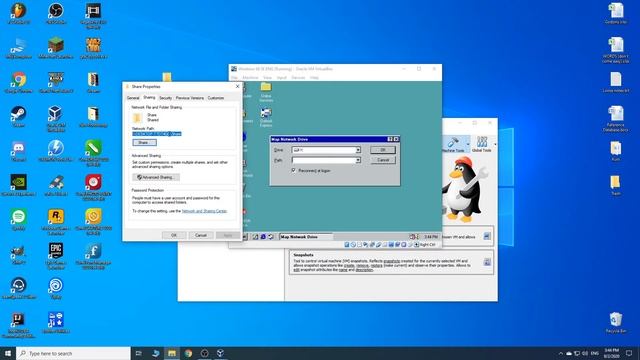Click the Windows Start button
Viewport: 640px width, 360px height.
coord(8,353)
